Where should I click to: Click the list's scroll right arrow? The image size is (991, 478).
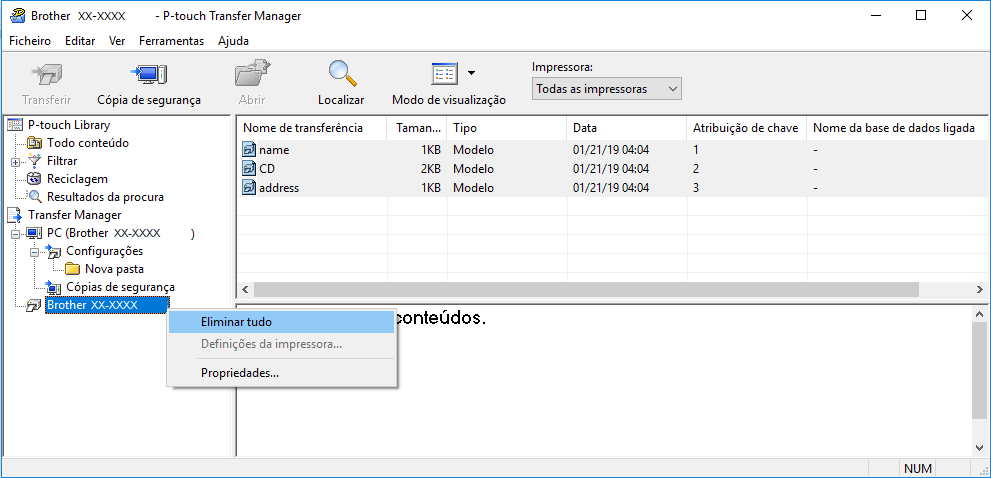pyautogui.click(x=980, y=290)
